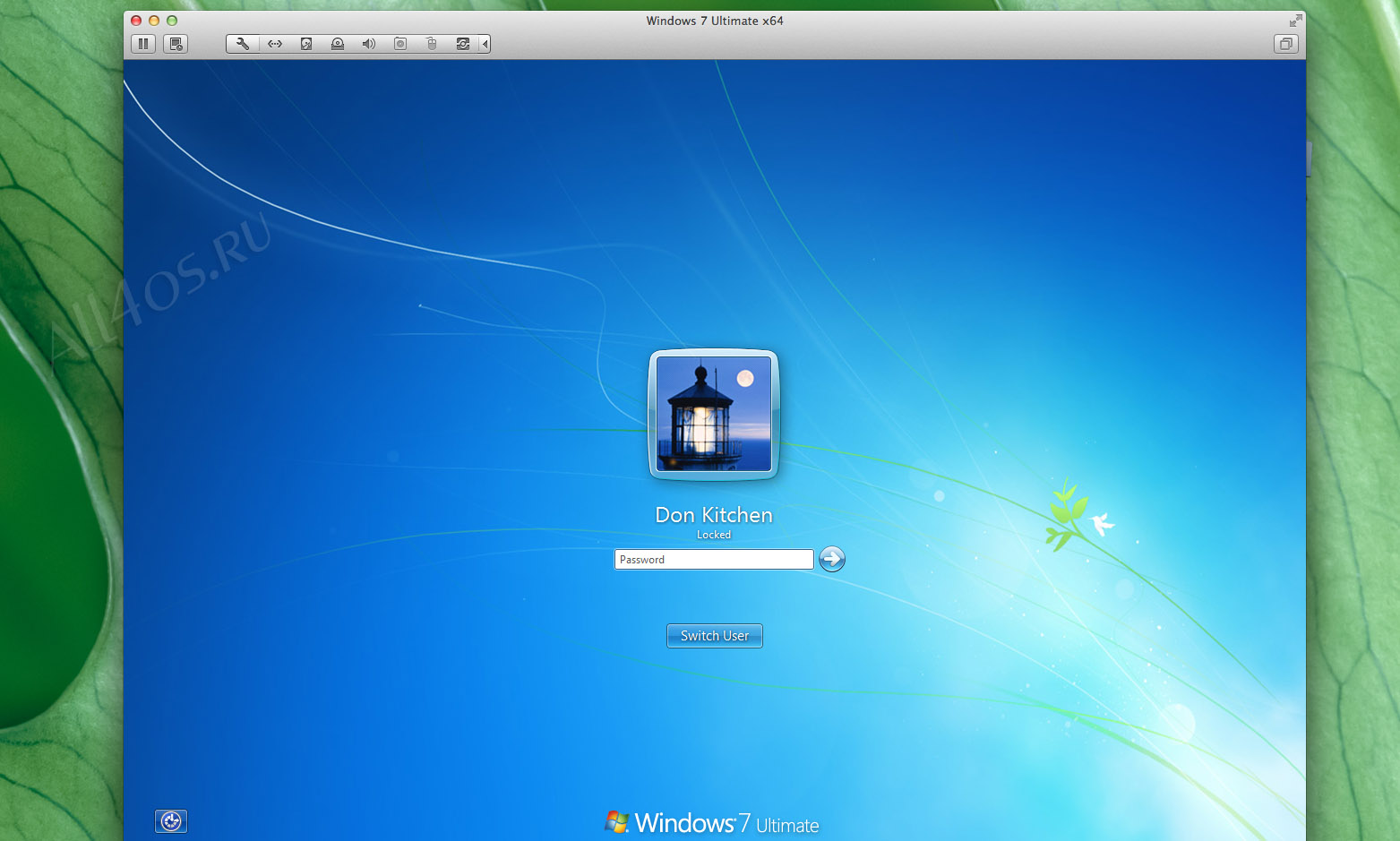Click the Don Kitchen user name

(714, 515)
